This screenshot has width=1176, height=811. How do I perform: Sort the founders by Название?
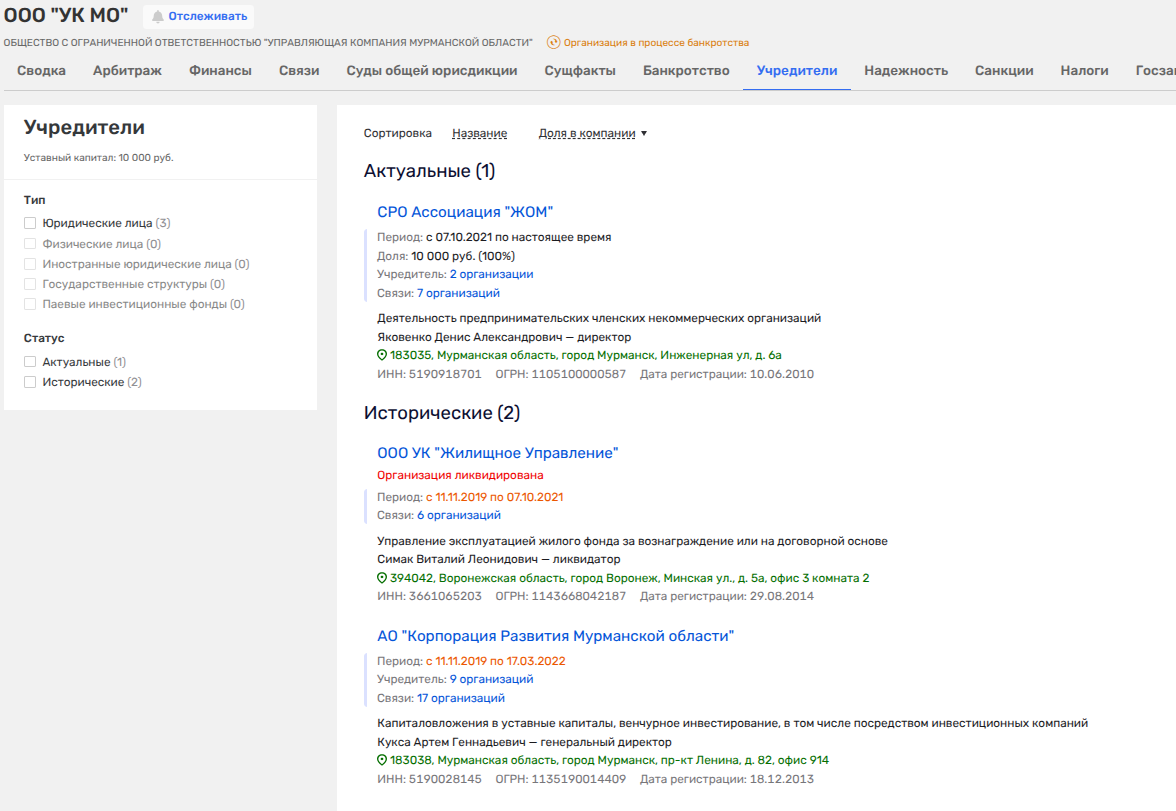coord(479,133)
